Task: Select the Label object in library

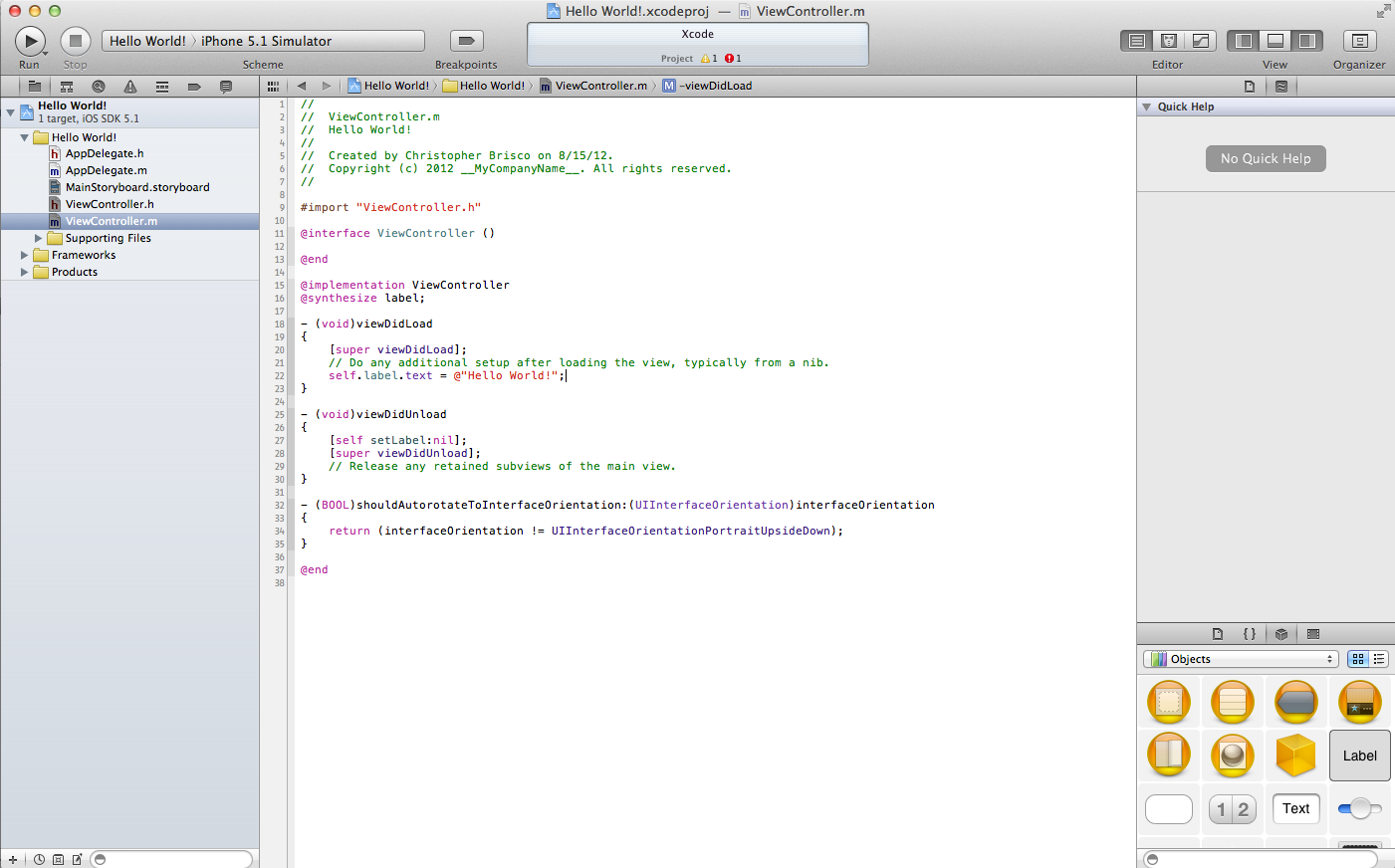Action: click(x=1360, y=756)
